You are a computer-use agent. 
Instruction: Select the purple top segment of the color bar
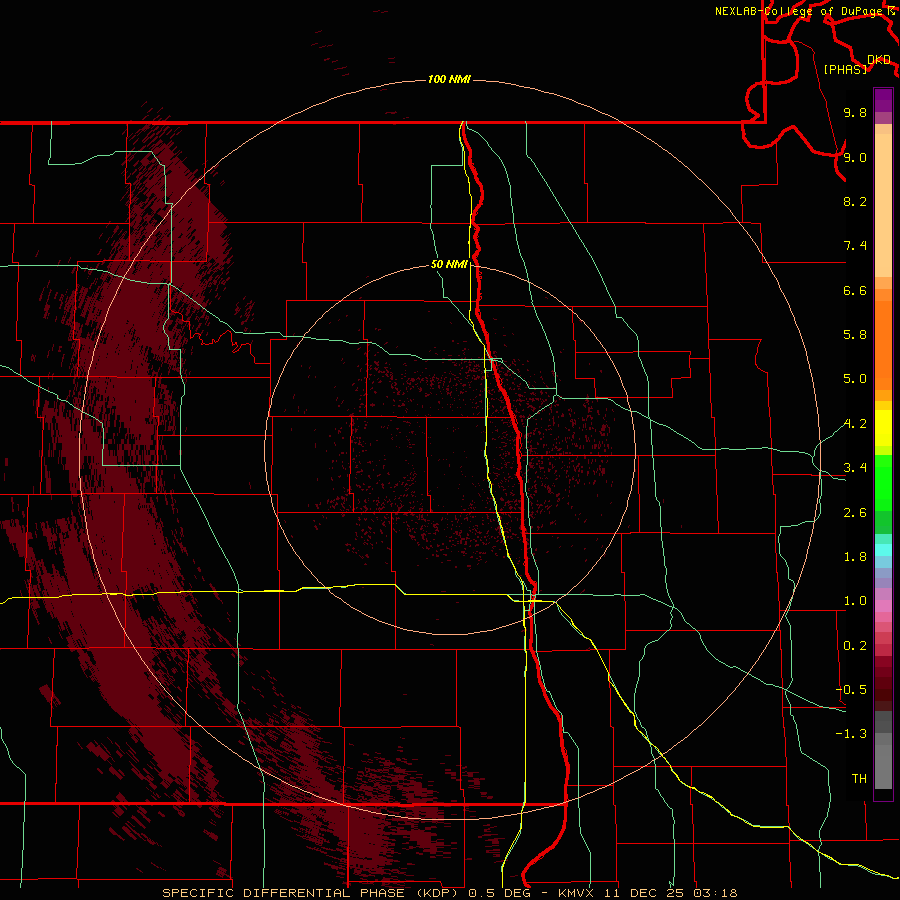click(883, 100)
